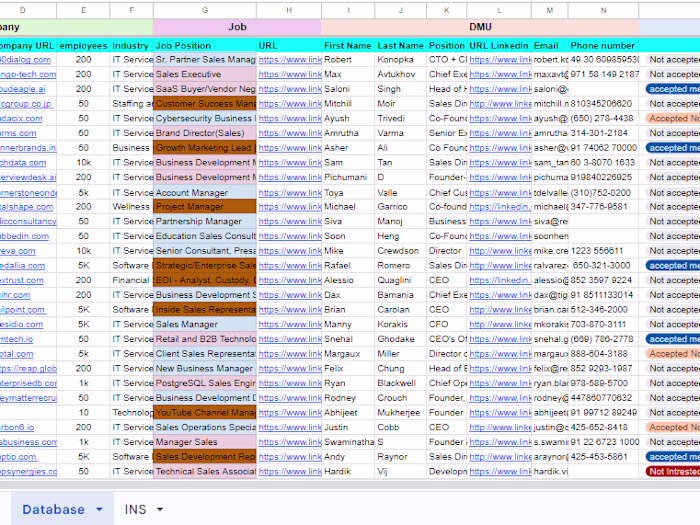Open the job URL link in Max's row
The width and height of the screenshot is (700, 525).
pyautogui.click(x=289, y=74)
